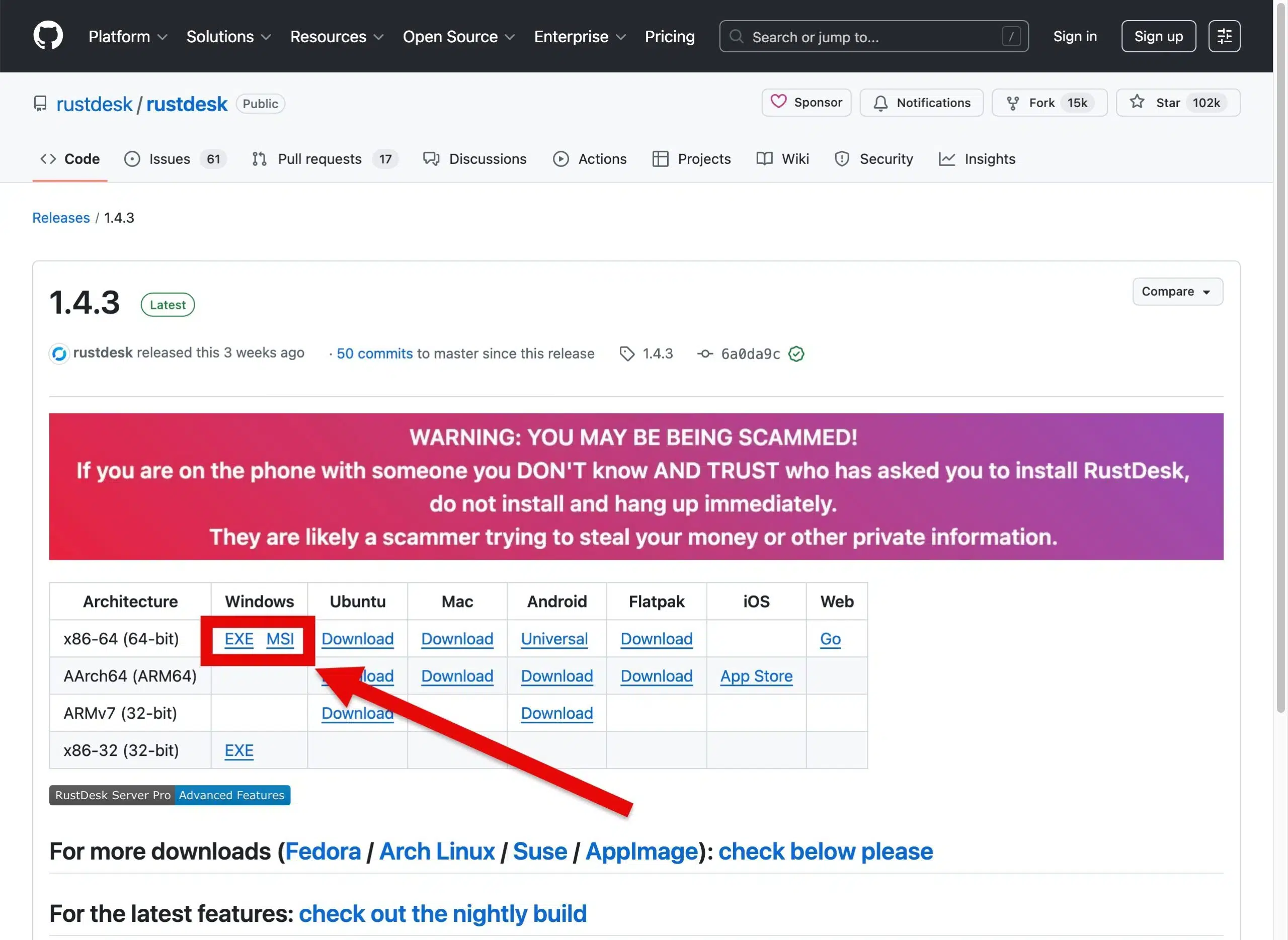The width and height of the screenshot is (1288, 940).
Task: Click the verified commit checkmark badge
Action: point(795,354)
